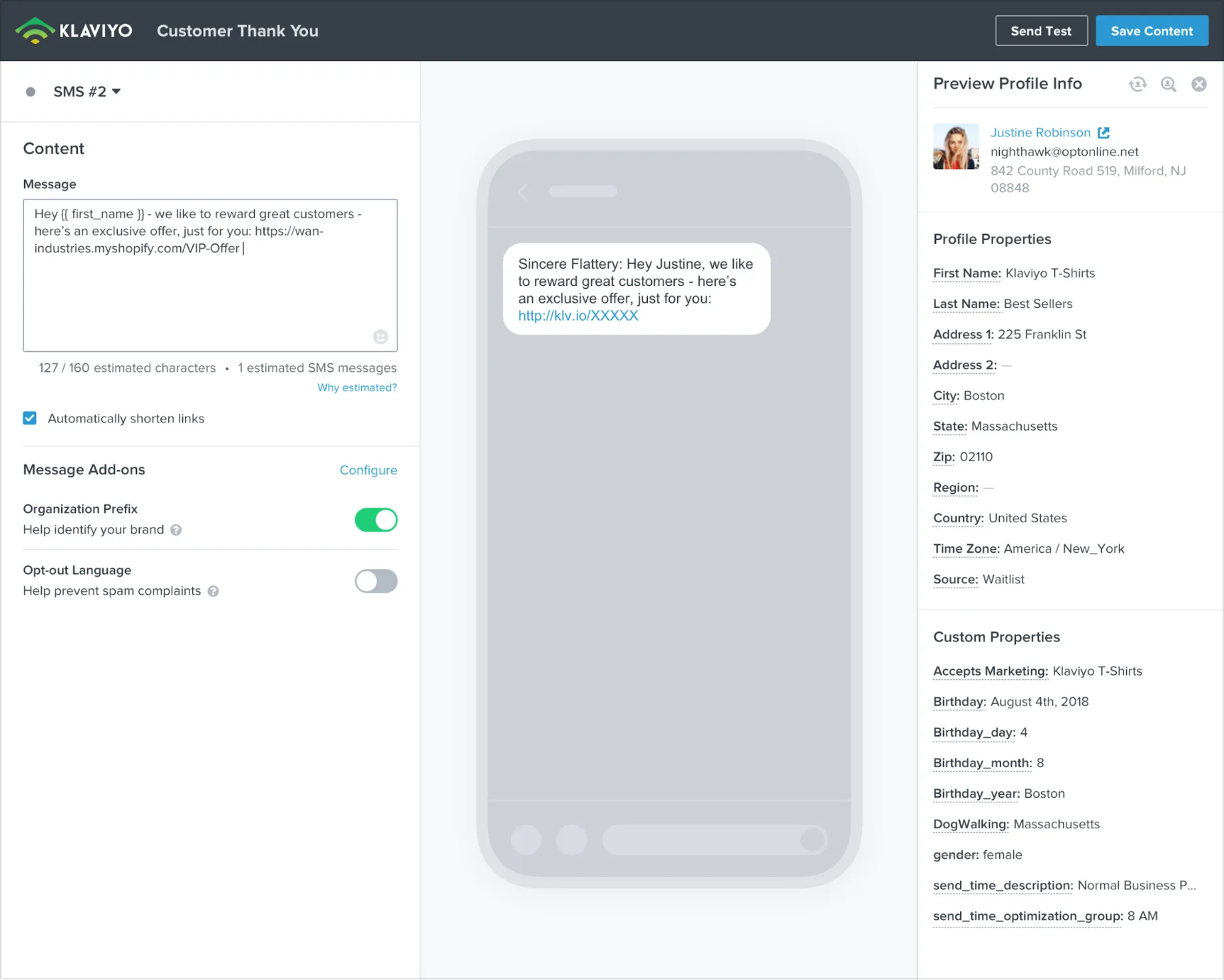The width and height of the screenshot is (1224, 980).
Task: Click send_time_description custom property
Action: tap(1003, 886)
